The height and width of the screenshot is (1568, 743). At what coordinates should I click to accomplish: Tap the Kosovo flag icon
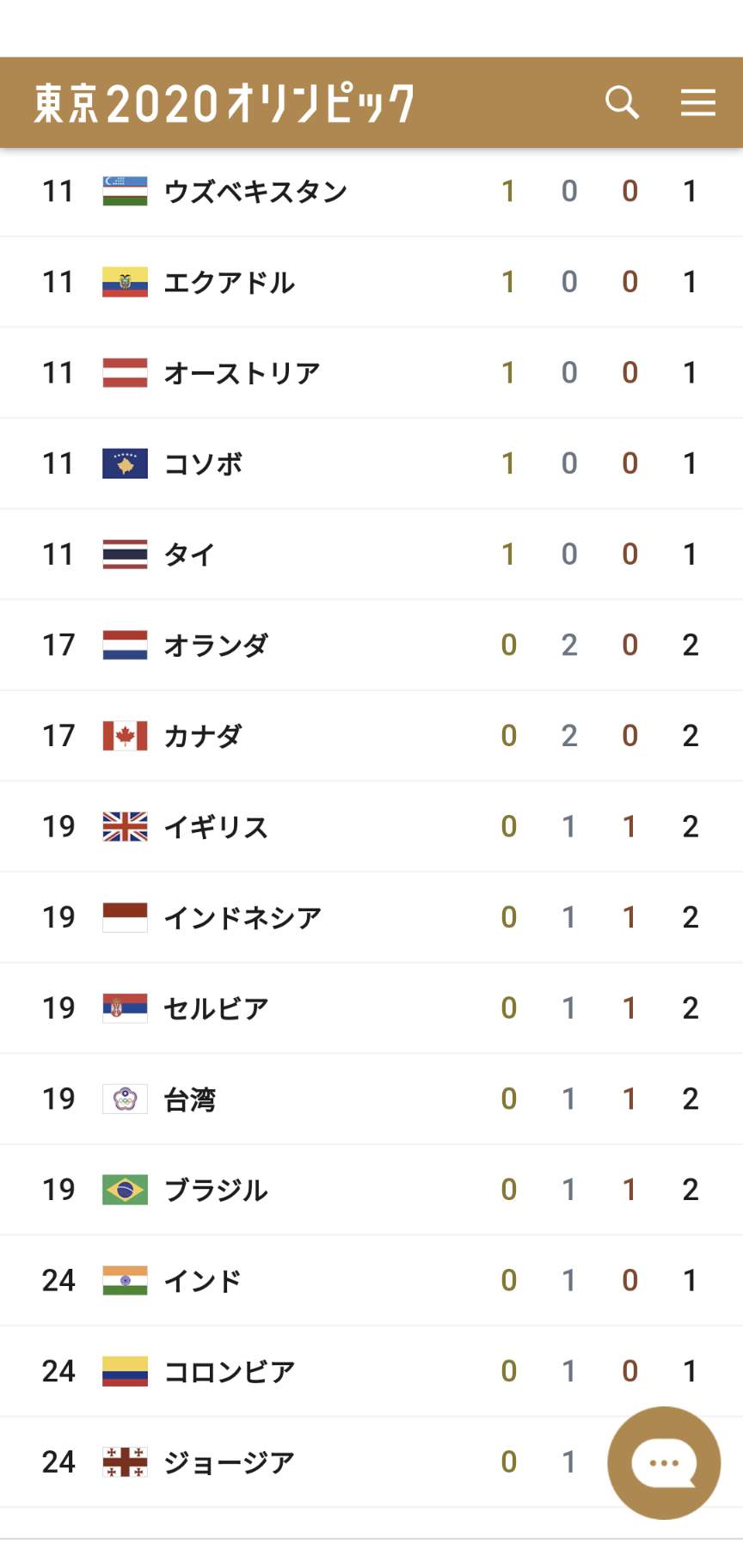tap(125, 463)
